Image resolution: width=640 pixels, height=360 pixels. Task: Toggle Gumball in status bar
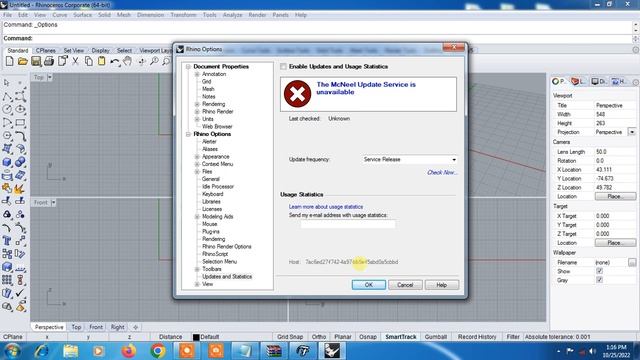click(436, 337)
